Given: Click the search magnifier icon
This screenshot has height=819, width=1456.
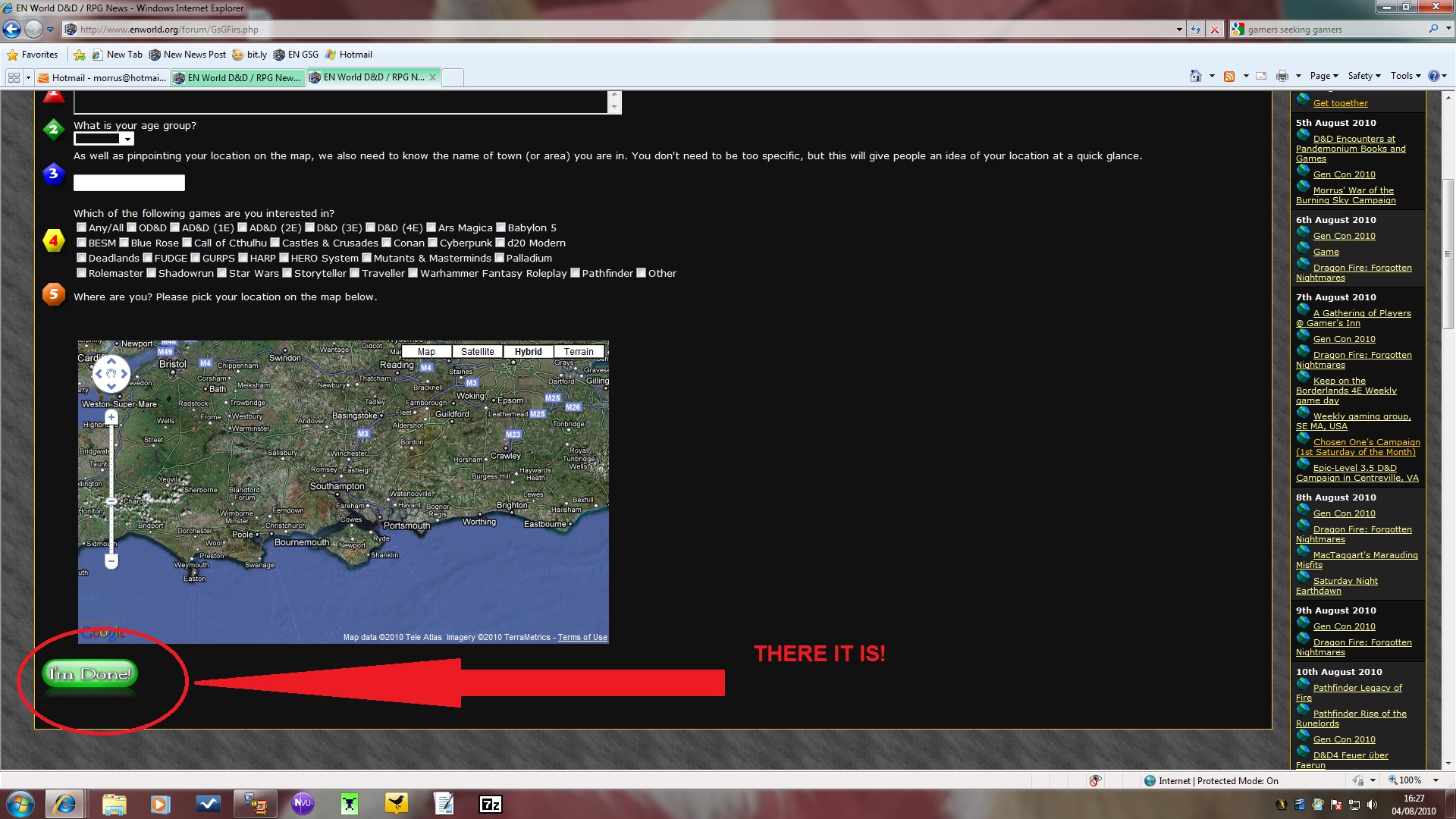Looking at the screenshot, I should [x=1433, y=29].
